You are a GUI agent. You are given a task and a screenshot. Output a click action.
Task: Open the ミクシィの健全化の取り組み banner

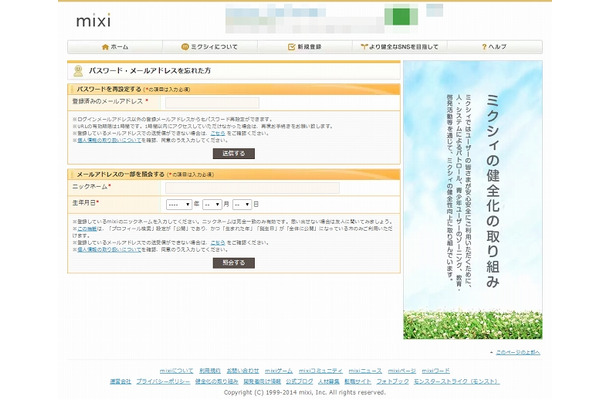(473, 200)
